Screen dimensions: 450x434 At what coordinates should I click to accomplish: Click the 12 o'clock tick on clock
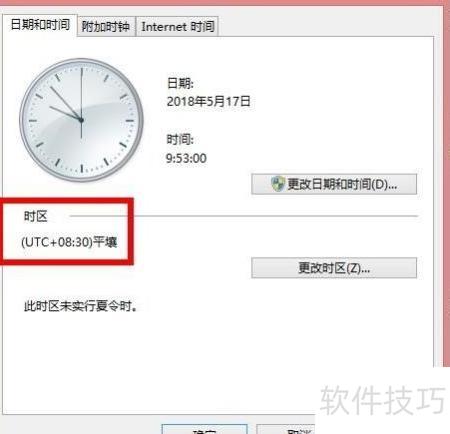[x=82, y=71]
